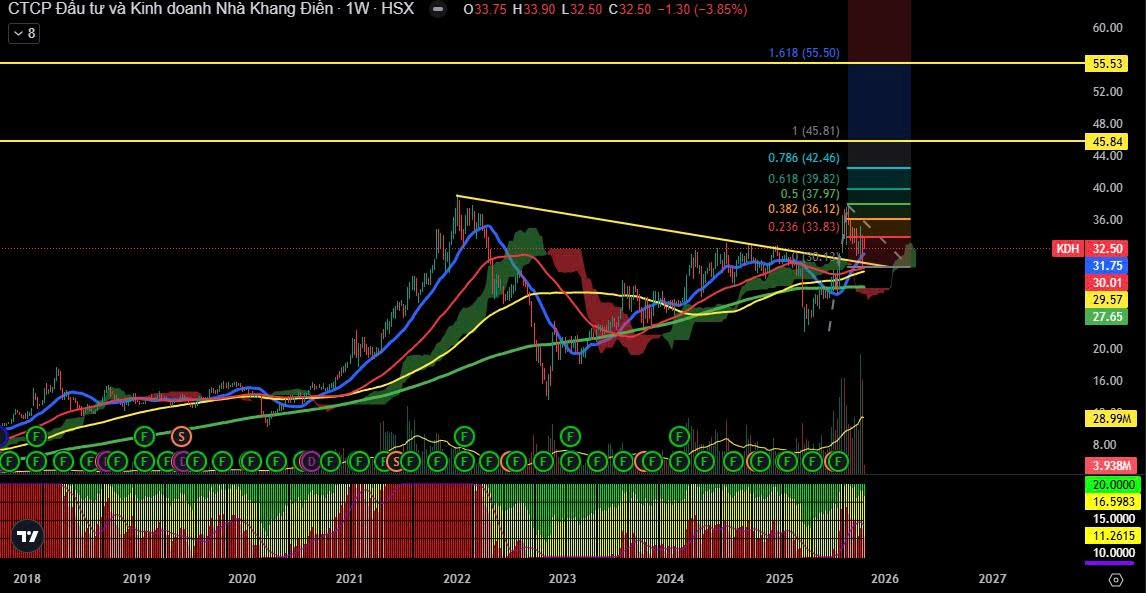This screenshot has height=593, width=1146.
Task: Select the Fibonacci 0.618 (39.82) level label
Action: (804, 179)
